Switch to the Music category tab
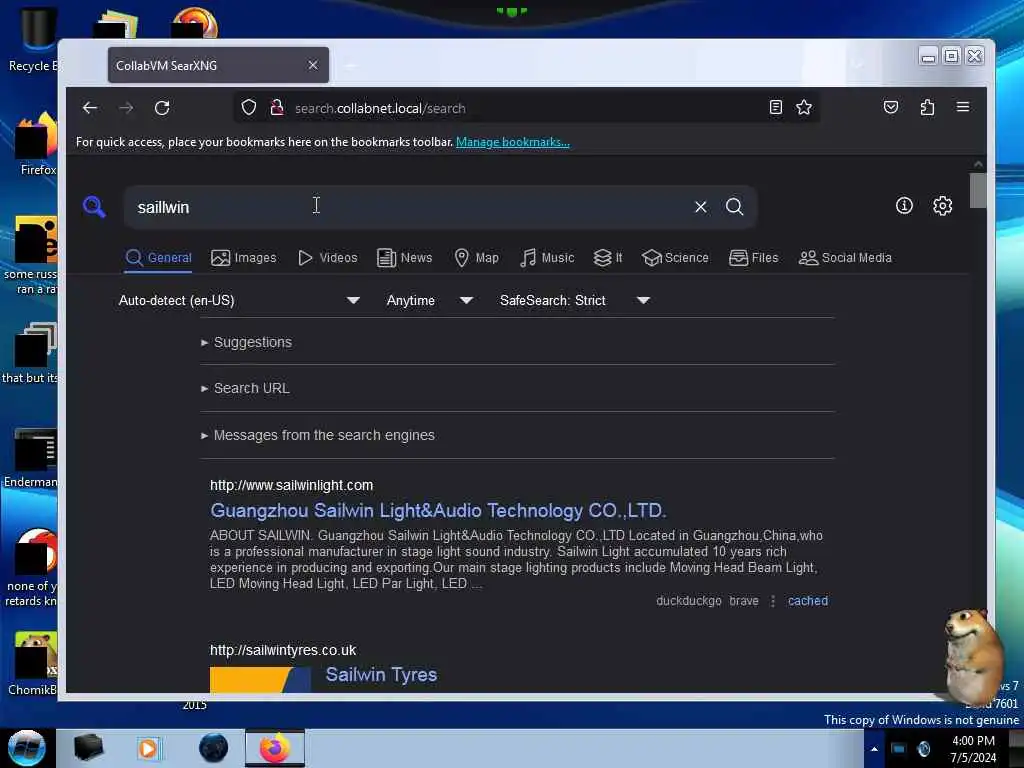 tap(547, 258)
